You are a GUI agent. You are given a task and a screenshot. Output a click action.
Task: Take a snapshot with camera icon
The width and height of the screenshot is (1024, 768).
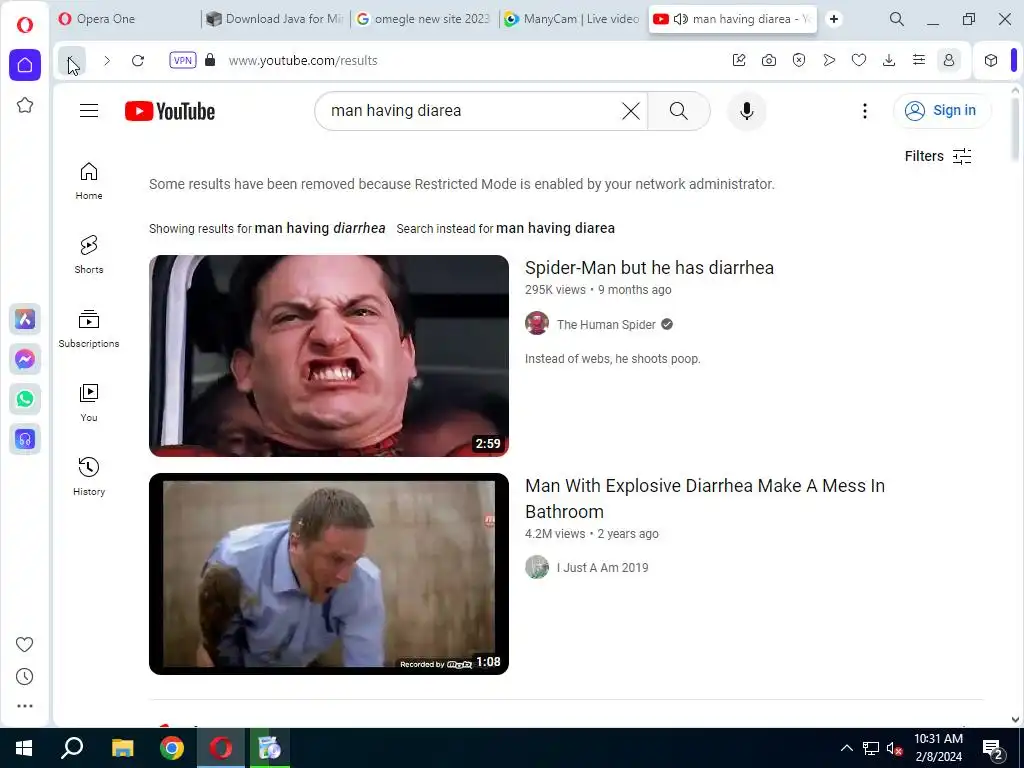click(769, 60)
